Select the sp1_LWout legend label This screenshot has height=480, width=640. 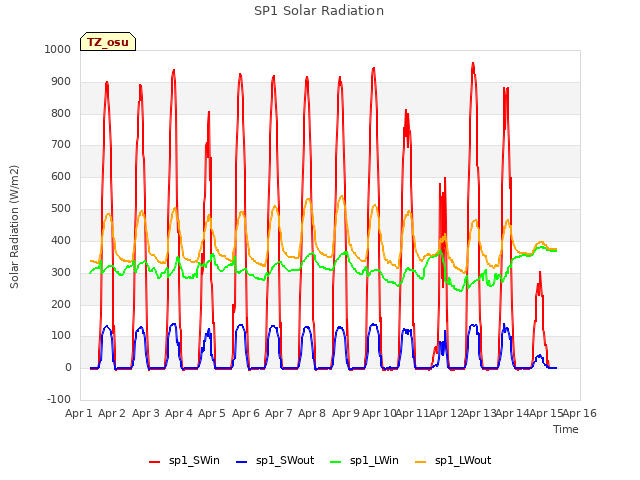(x=463, y=461)
